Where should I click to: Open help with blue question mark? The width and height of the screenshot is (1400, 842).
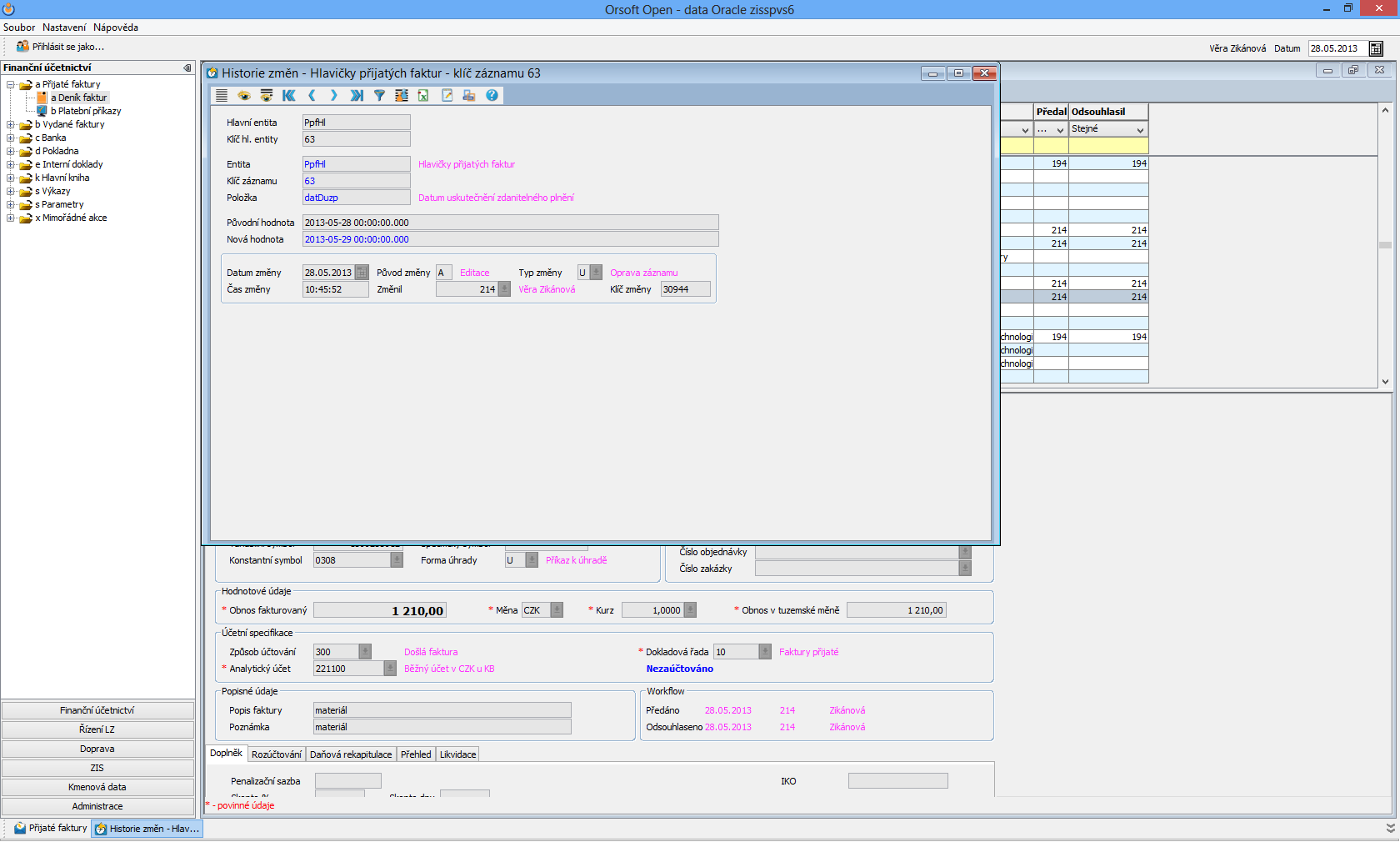click(x=492, y=96)
